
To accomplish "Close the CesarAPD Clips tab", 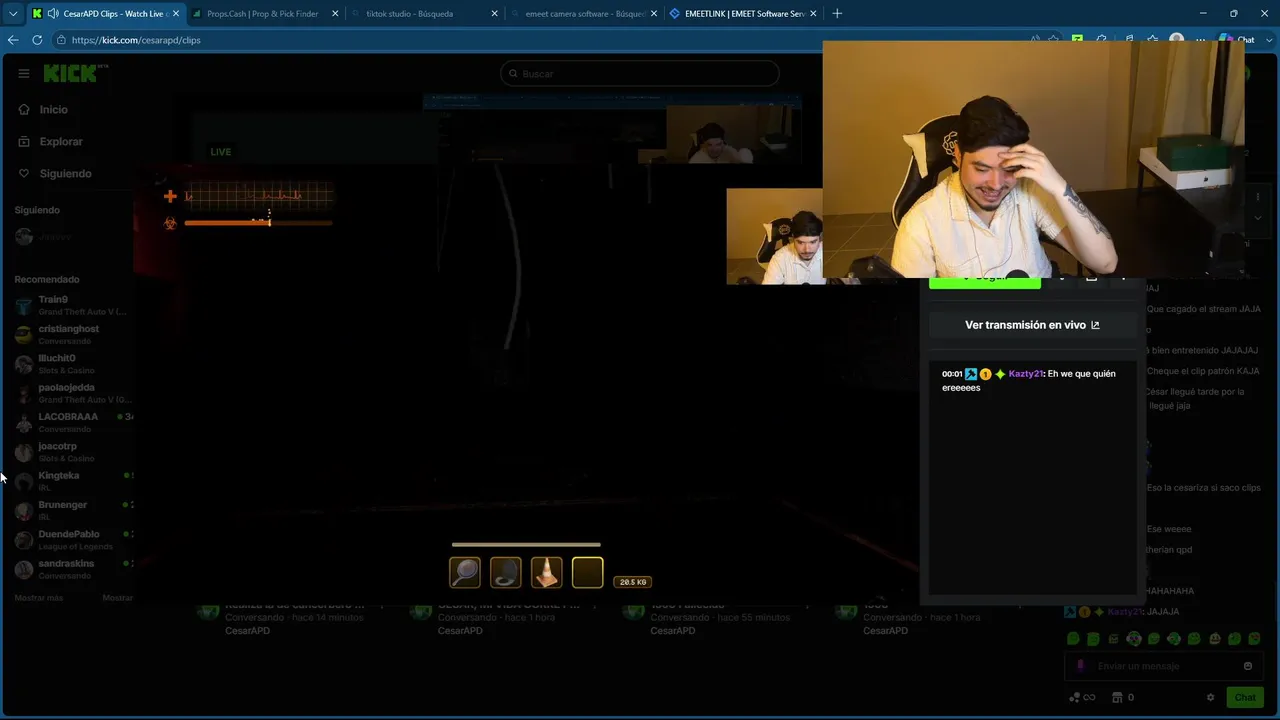I will (x=176, y=14).
